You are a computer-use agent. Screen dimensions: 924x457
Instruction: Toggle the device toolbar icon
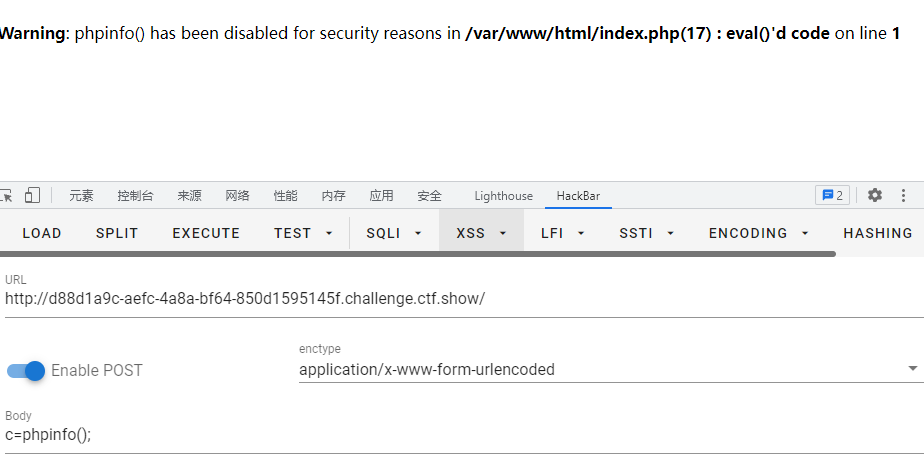tap(33, 196)
